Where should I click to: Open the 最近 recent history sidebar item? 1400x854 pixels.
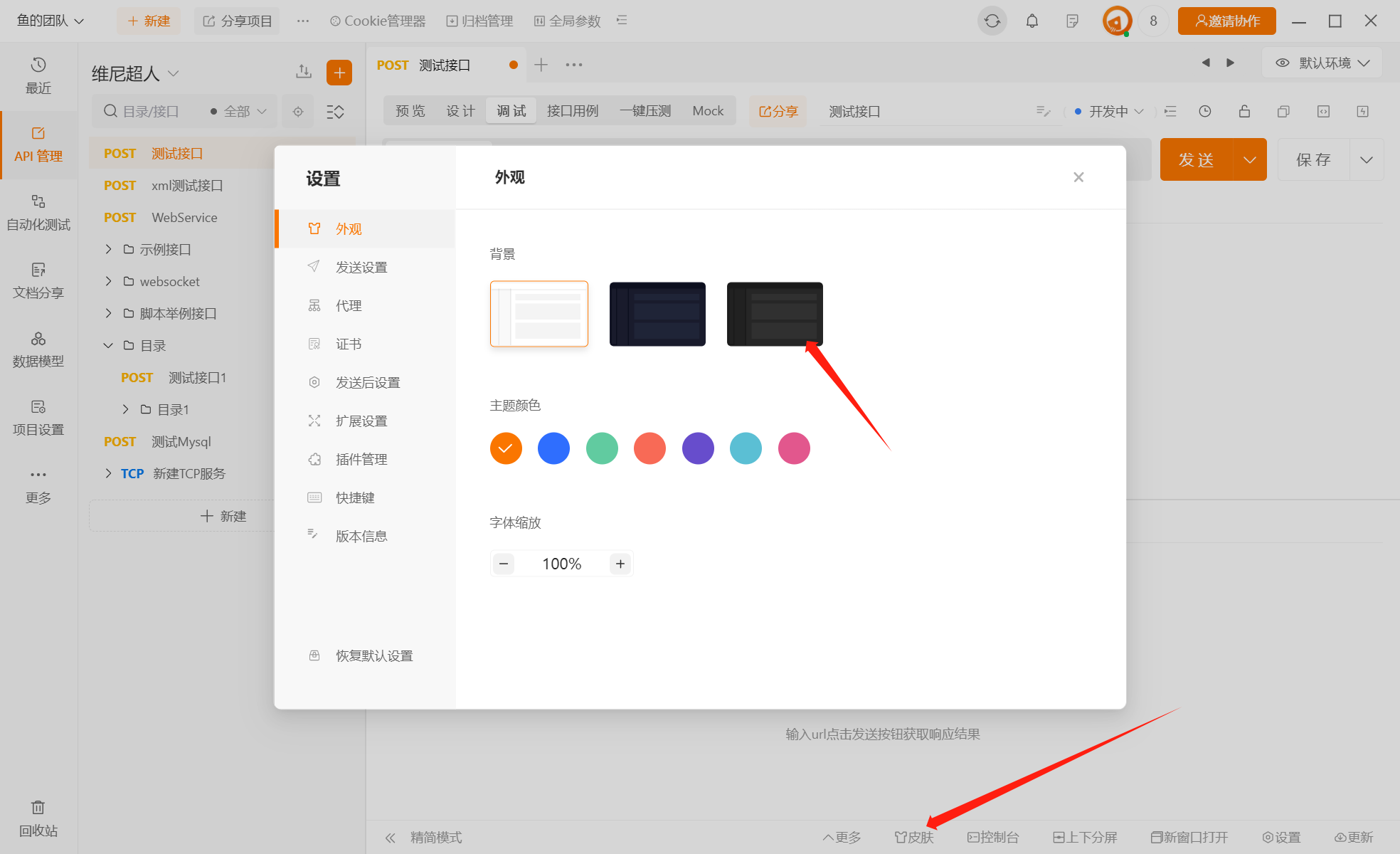point(38,75)
